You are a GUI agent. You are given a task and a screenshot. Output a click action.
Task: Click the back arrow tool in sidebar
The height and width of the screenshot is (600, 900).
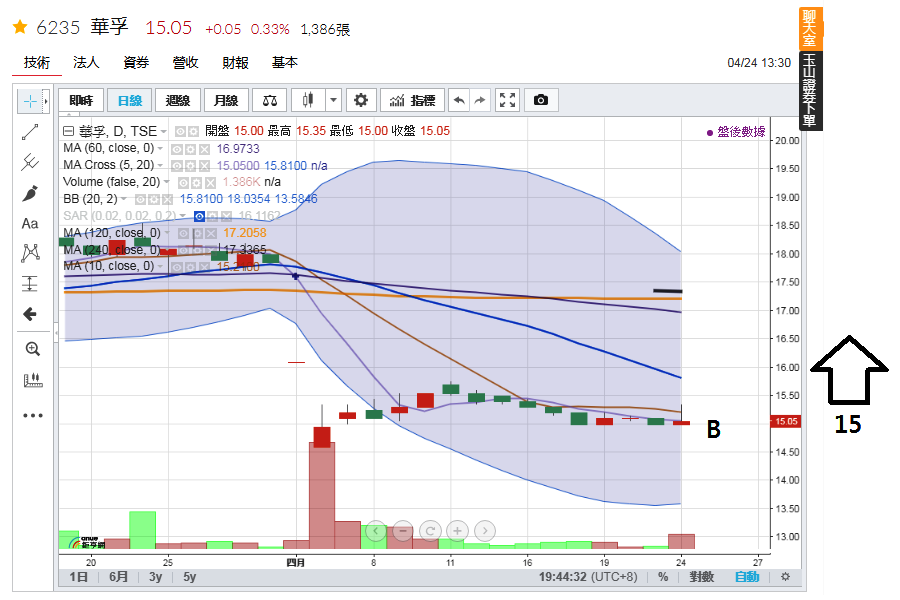tap(30, 314)
